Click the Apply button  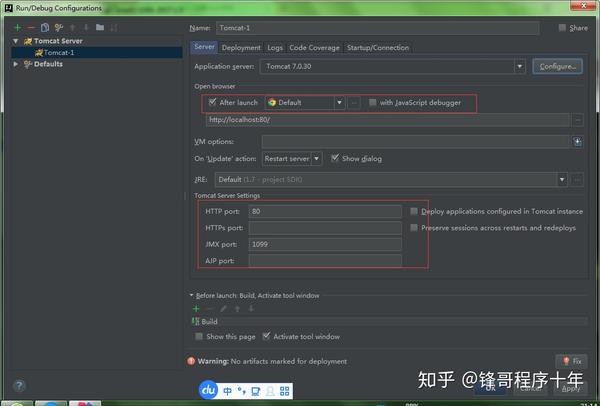pyautogui.click(x=571, y=389)
